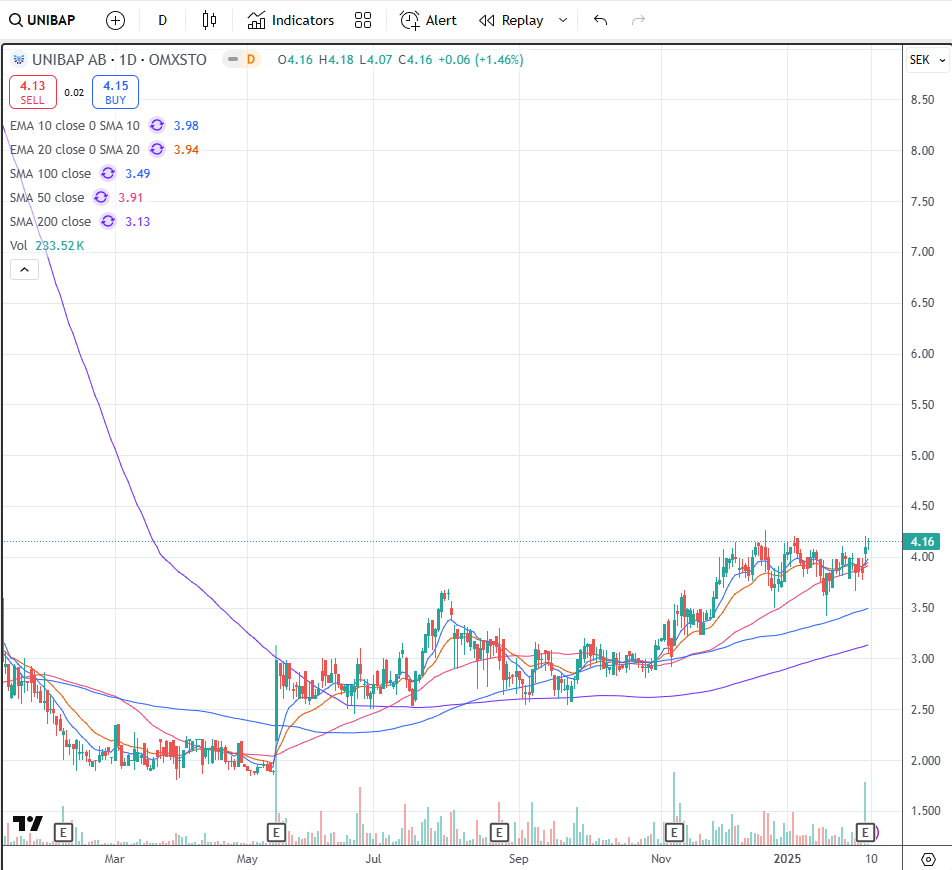Select the Vol 233.52 K legend

[47, 245]
